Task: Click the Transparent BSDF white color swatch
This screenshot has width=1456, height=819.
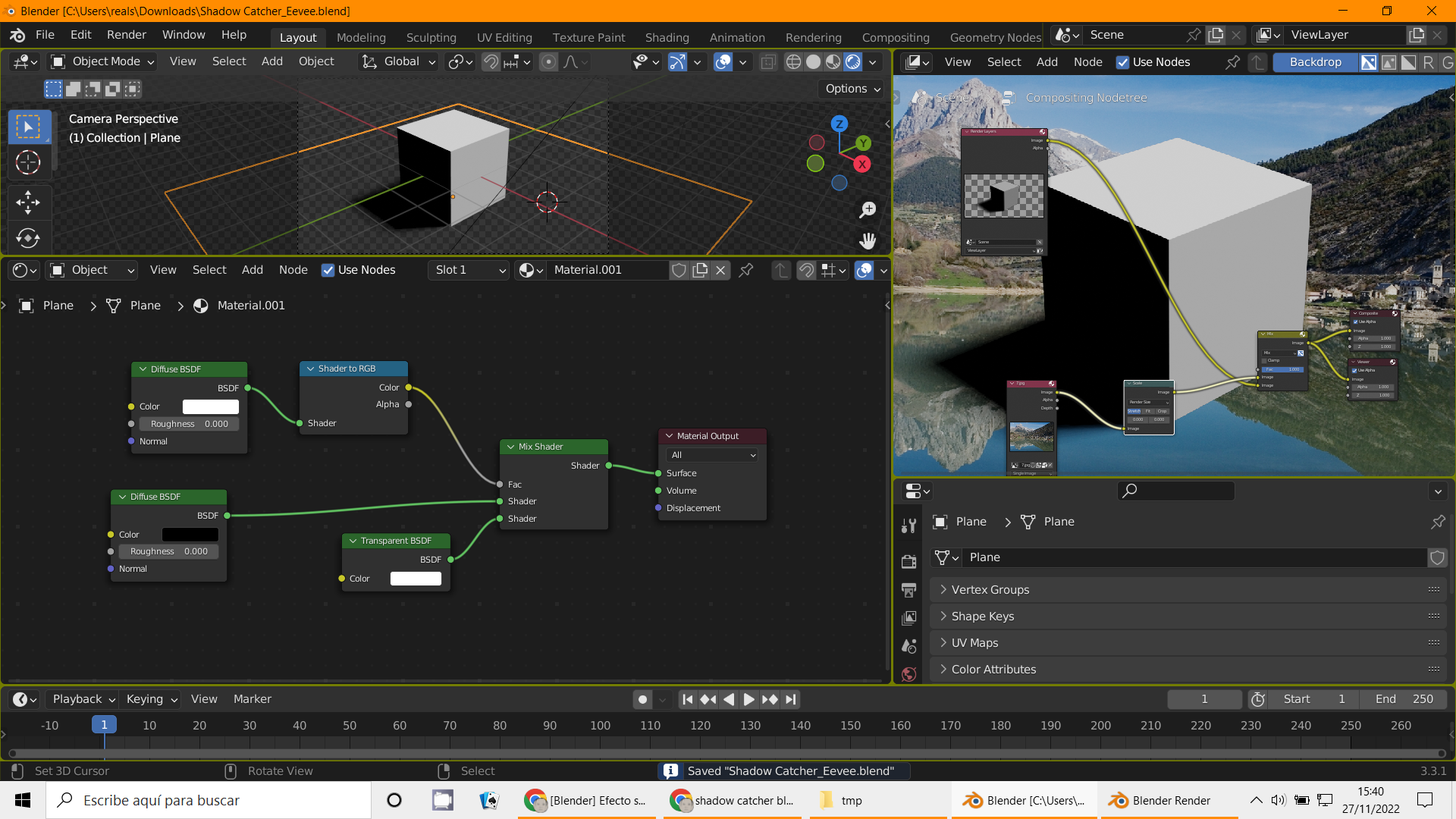Action: [416, 579]
